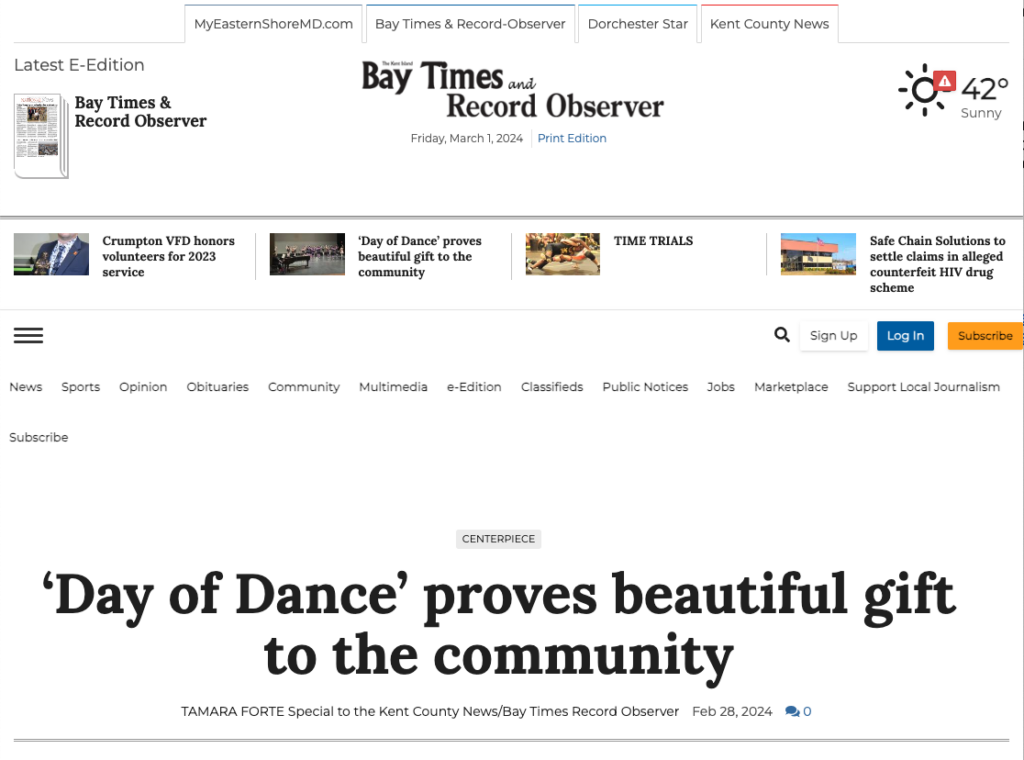Open the article comments bubble icon

click(x=792, y=711)
